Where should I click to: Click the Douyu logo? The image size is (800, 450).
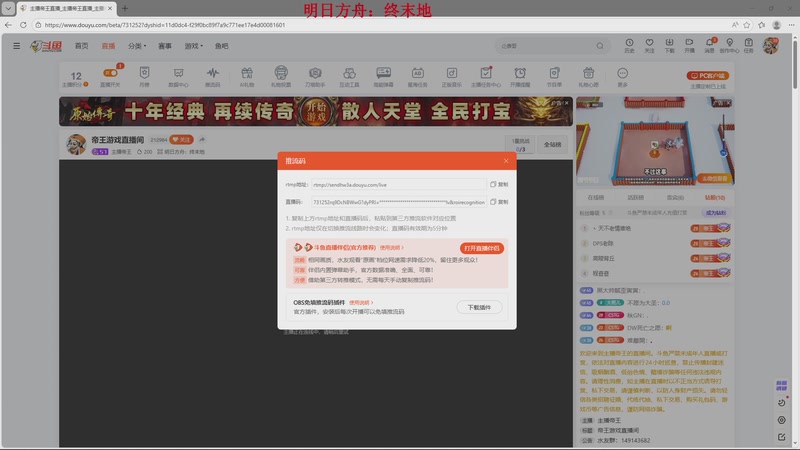coord(46,46)
